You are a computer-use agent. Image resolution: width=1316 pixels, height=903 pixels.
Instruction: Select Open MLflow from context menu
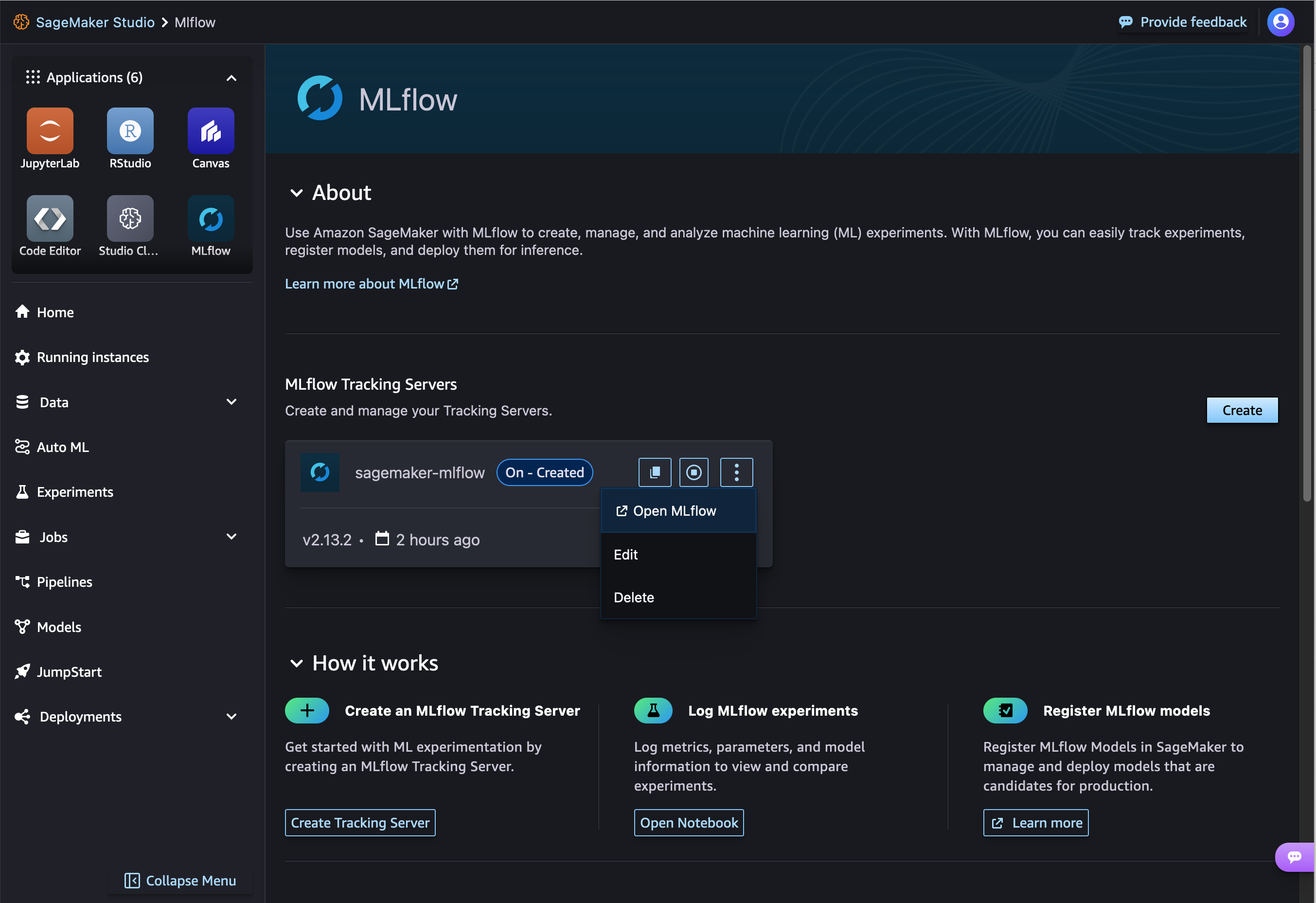(x=675, y=510)
